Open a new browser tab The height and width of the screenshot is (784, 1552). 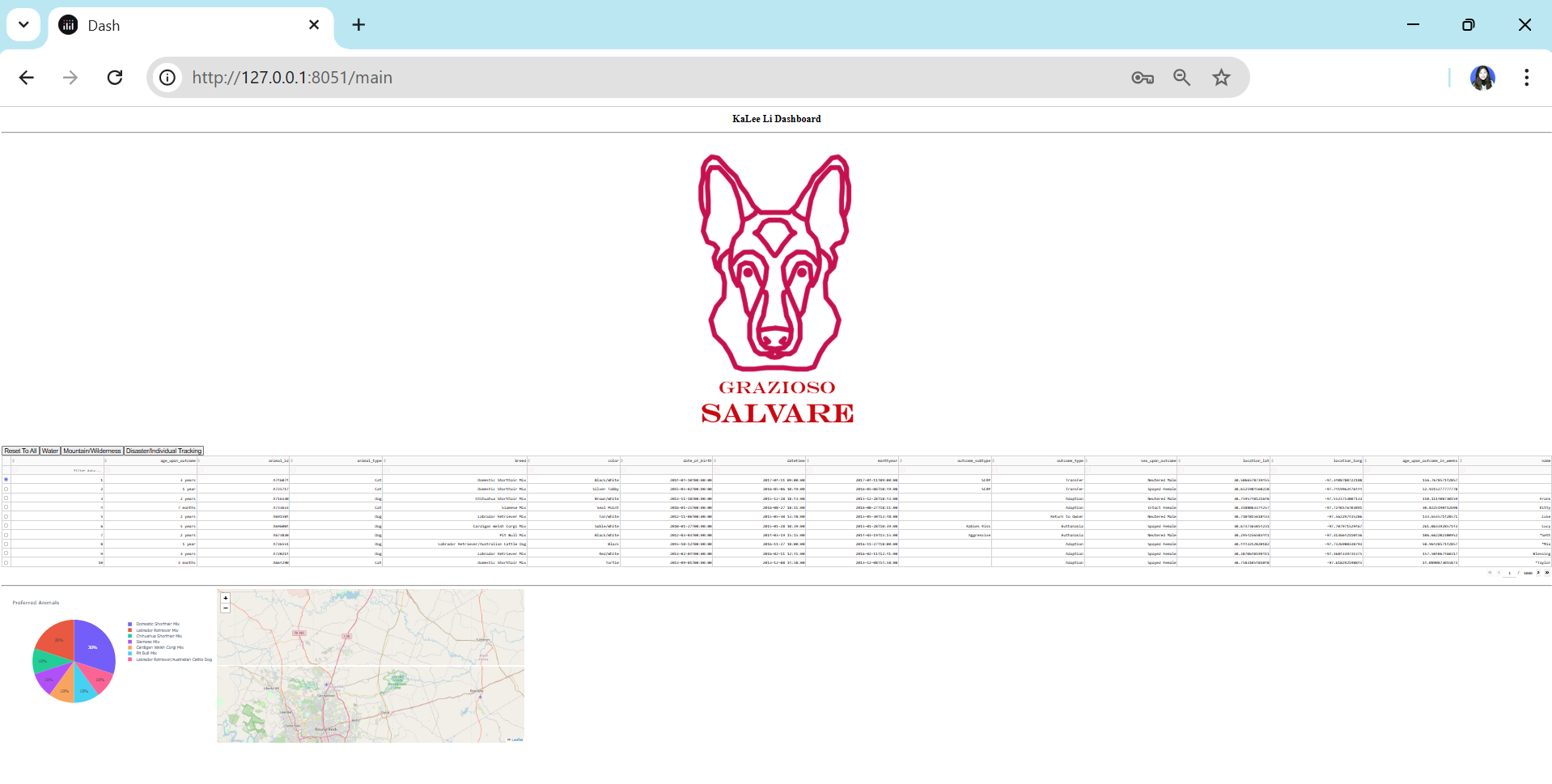point(358,25)
